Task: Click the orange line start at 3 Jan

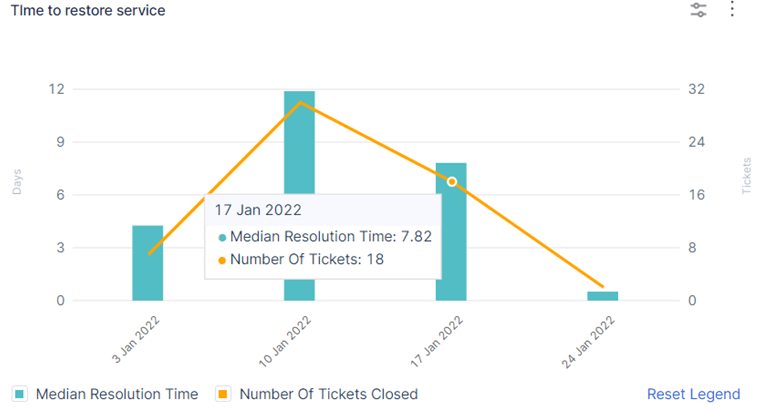Action: tap(149, 254)
